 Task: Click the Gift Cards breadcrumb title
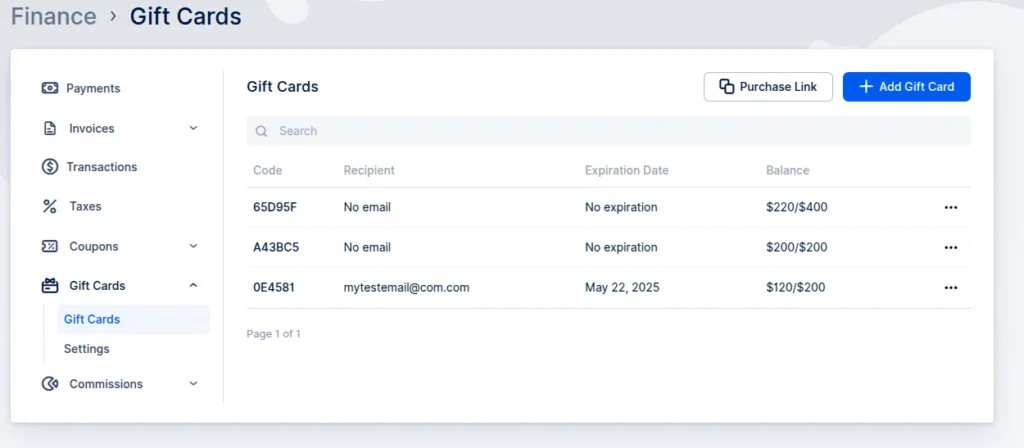tap(185, 16)
